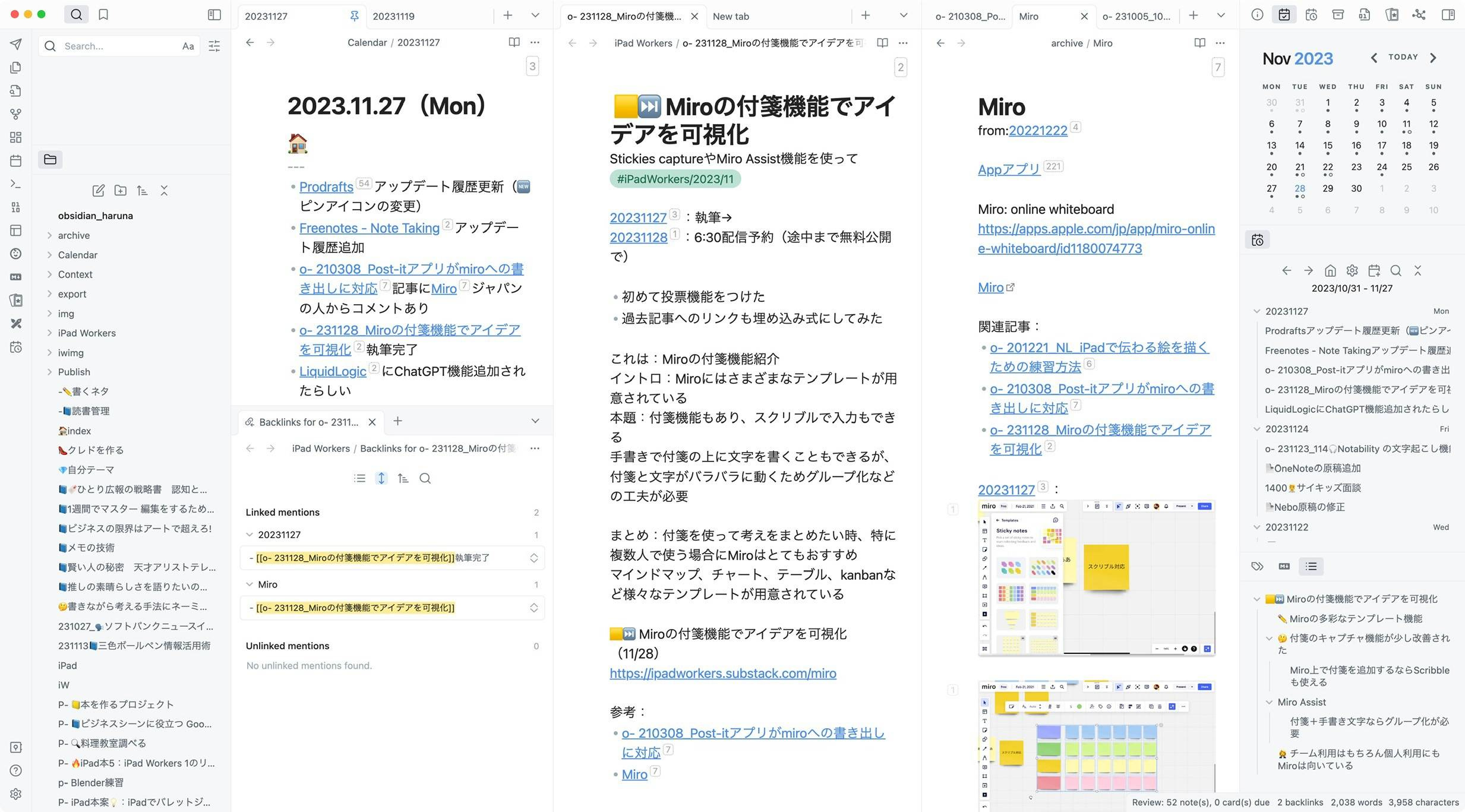Open the first Miro screenshot thumbnail

(1096, 577)
